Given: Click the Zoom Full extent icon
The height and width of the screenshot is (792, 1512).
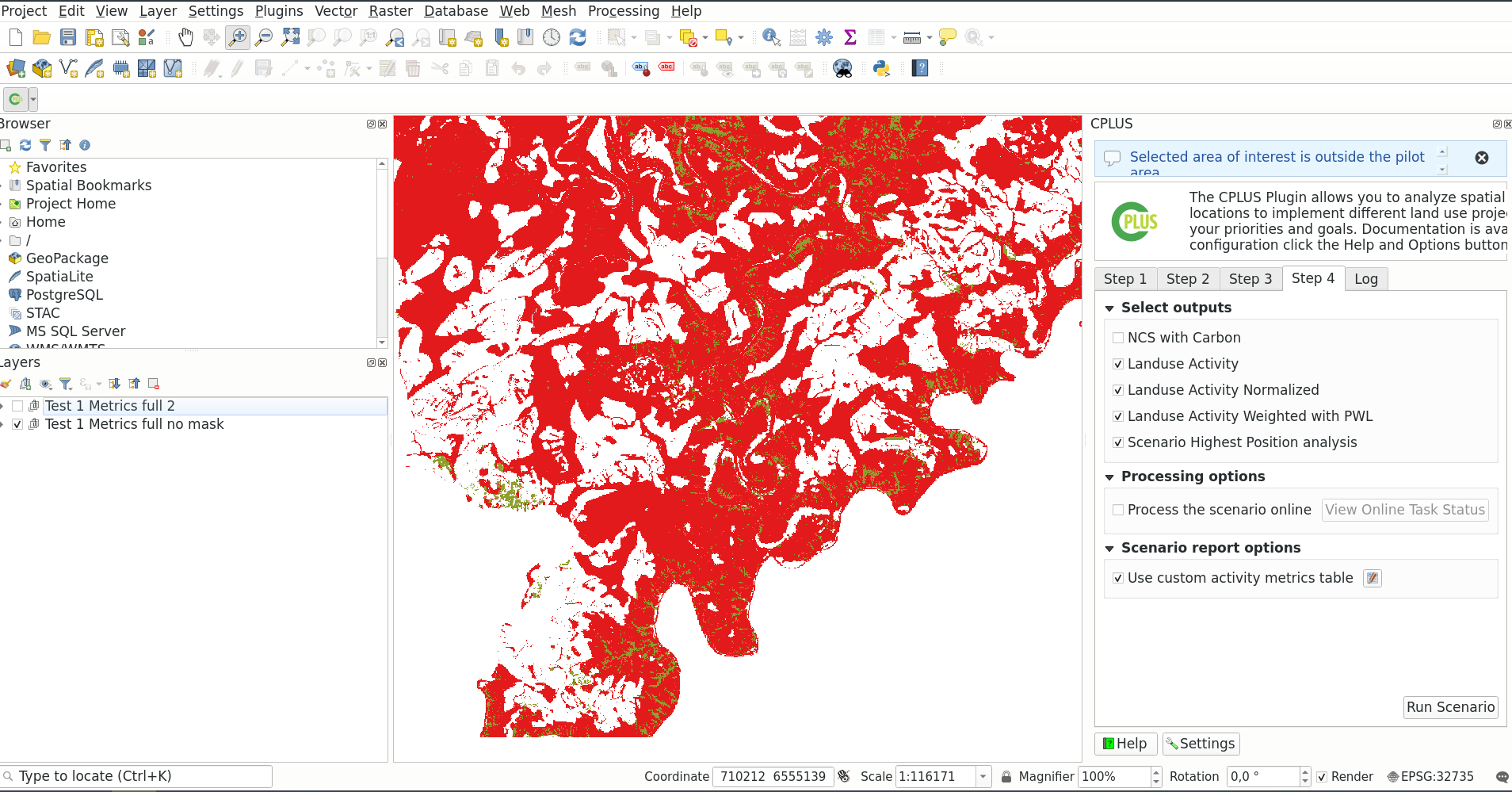Looking at the screenshot, I should coord(290,37).
